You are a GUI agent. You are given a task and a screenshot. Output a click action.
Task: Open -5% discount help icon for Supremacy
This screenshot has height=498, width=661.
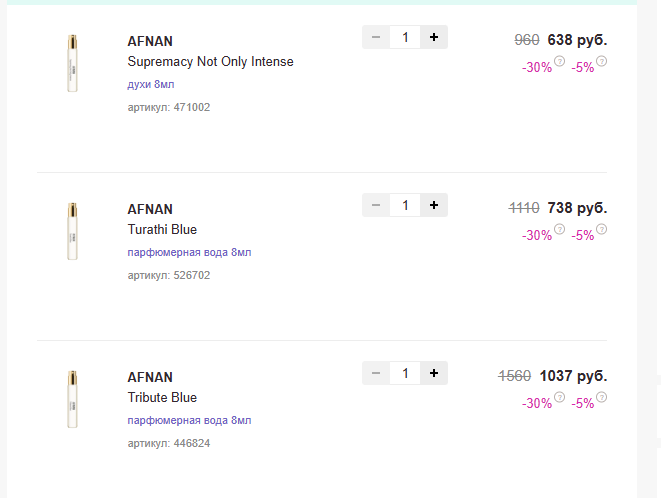tap(602, 61)
